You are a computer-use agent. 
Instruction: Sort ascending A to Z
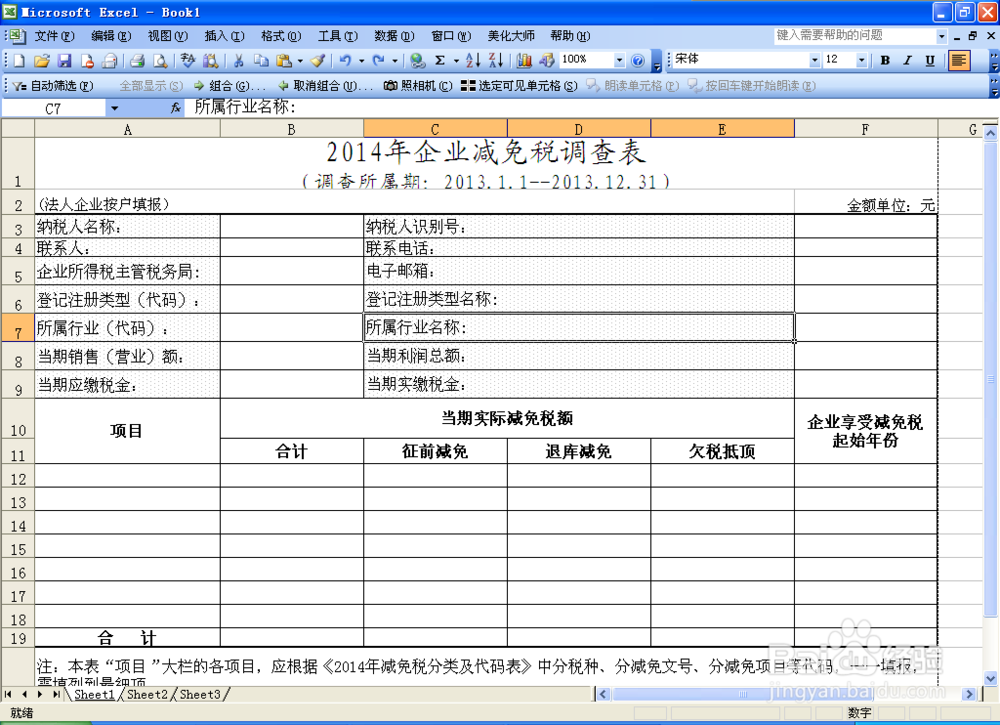pos(473,61)
